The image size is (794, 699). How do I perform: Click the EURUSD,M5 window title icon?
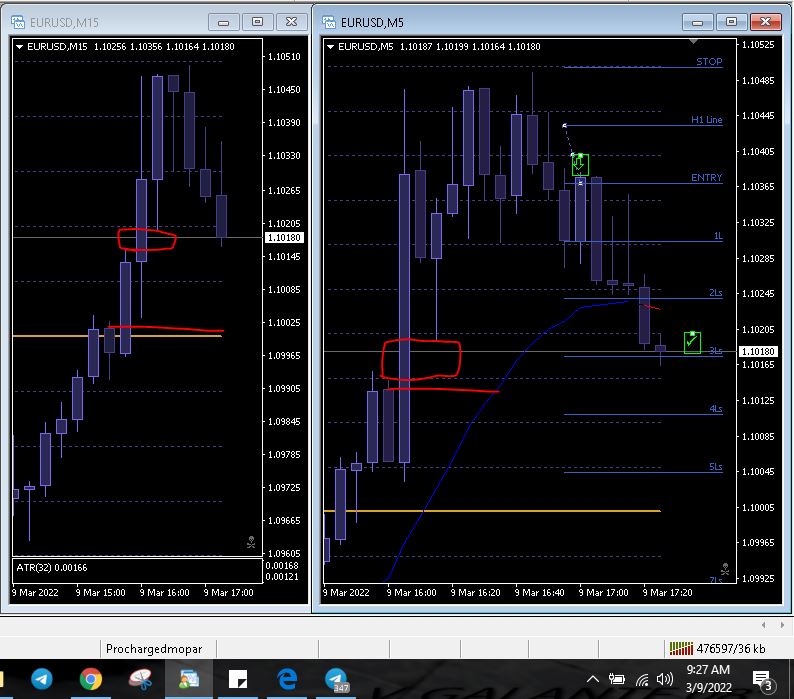point(329,22)
